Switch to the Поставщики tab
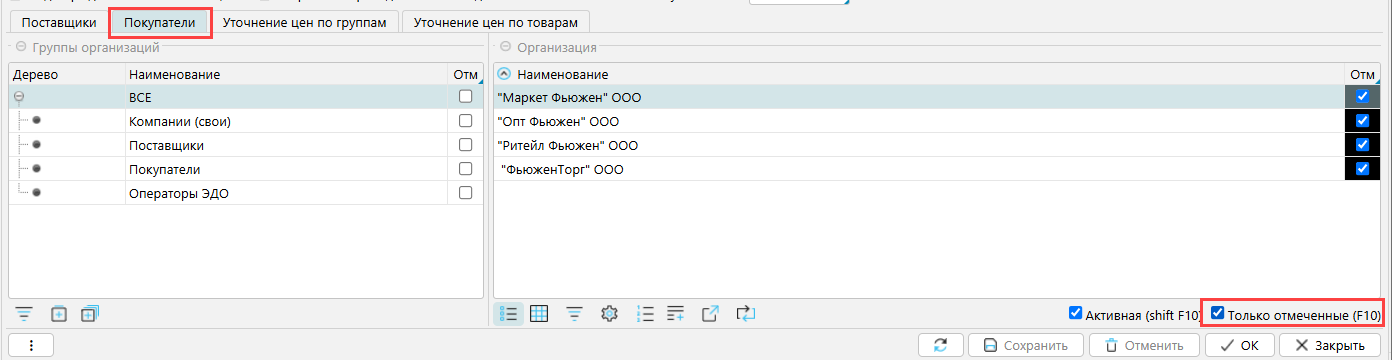The width and height of the screenshot is (1392, 360). click(x=59, y=21)
